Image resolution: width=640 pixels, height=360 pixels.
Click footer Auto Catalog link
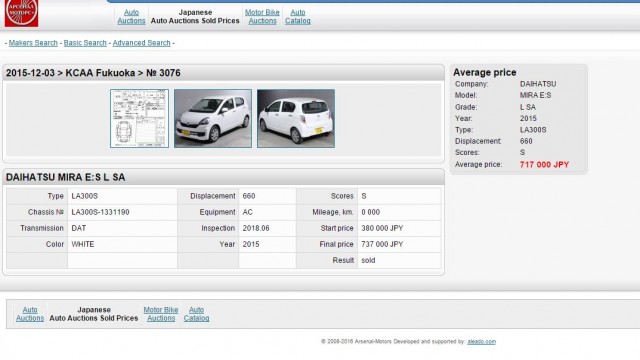(x=196, y=314)
